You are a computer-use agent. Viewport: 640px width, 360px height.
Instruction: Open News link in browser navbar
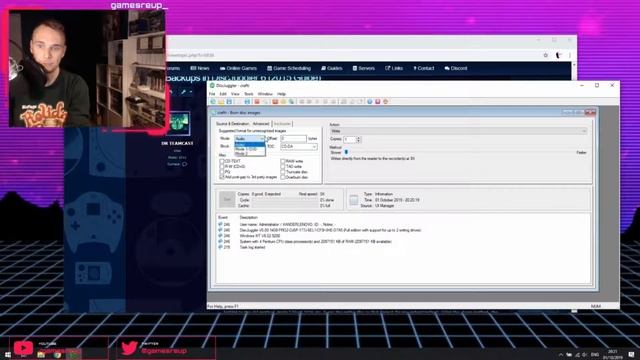pos(200,68)
